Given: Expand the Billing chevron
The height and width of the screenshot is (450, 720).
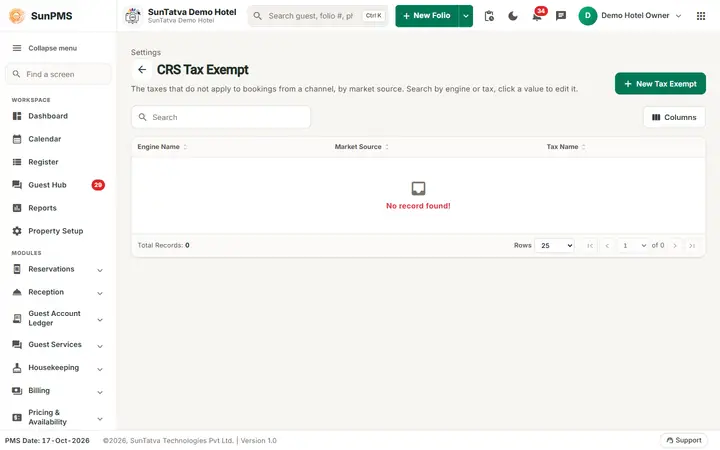Looking at the screenshot, I should click(x=100, y=392).
